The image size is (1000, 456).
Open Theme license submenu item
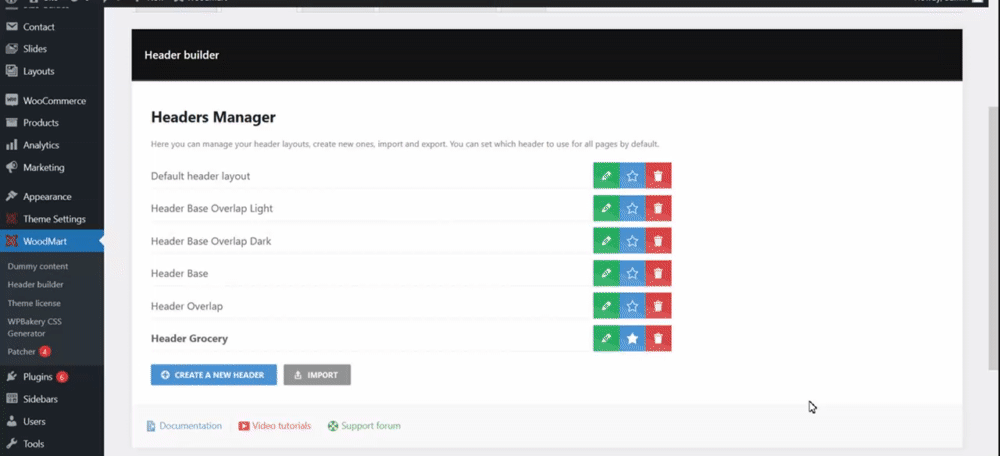pyautogui.click(x=34, y=303)
